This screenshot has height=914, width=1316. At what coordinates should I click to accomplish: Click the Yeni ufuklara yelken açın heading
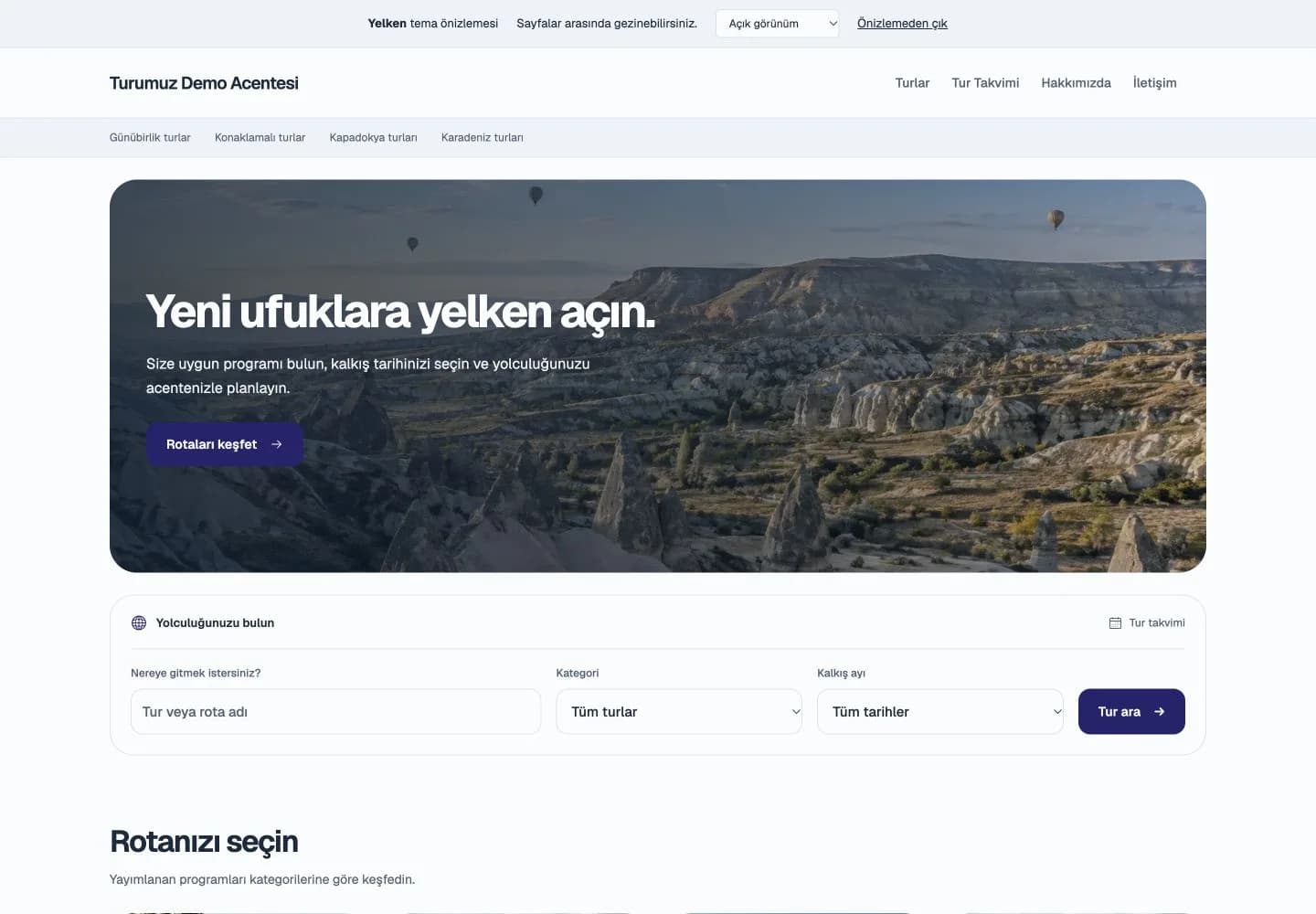pyautogui.click(x=400, y=312)
